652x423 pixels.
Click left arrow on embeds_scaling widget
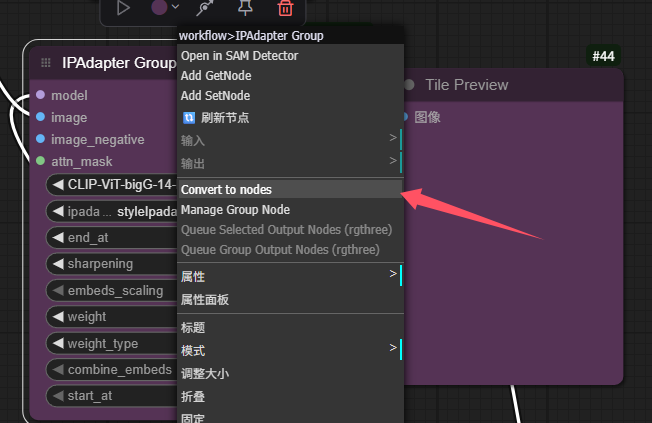58,290
